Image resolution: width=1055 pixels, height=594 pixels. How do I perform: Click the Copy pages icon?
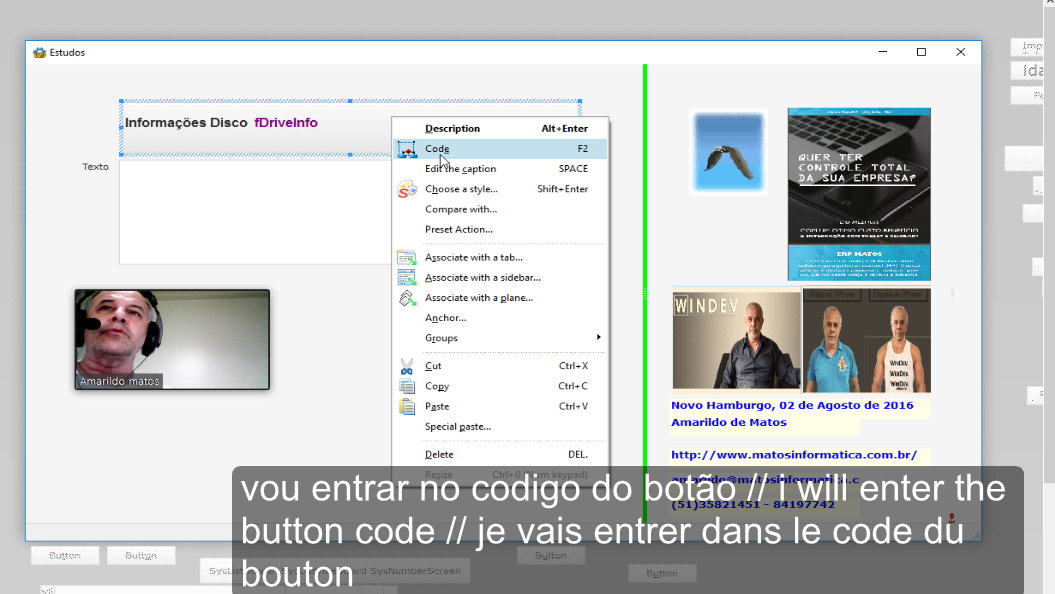(x=407, y=386)
